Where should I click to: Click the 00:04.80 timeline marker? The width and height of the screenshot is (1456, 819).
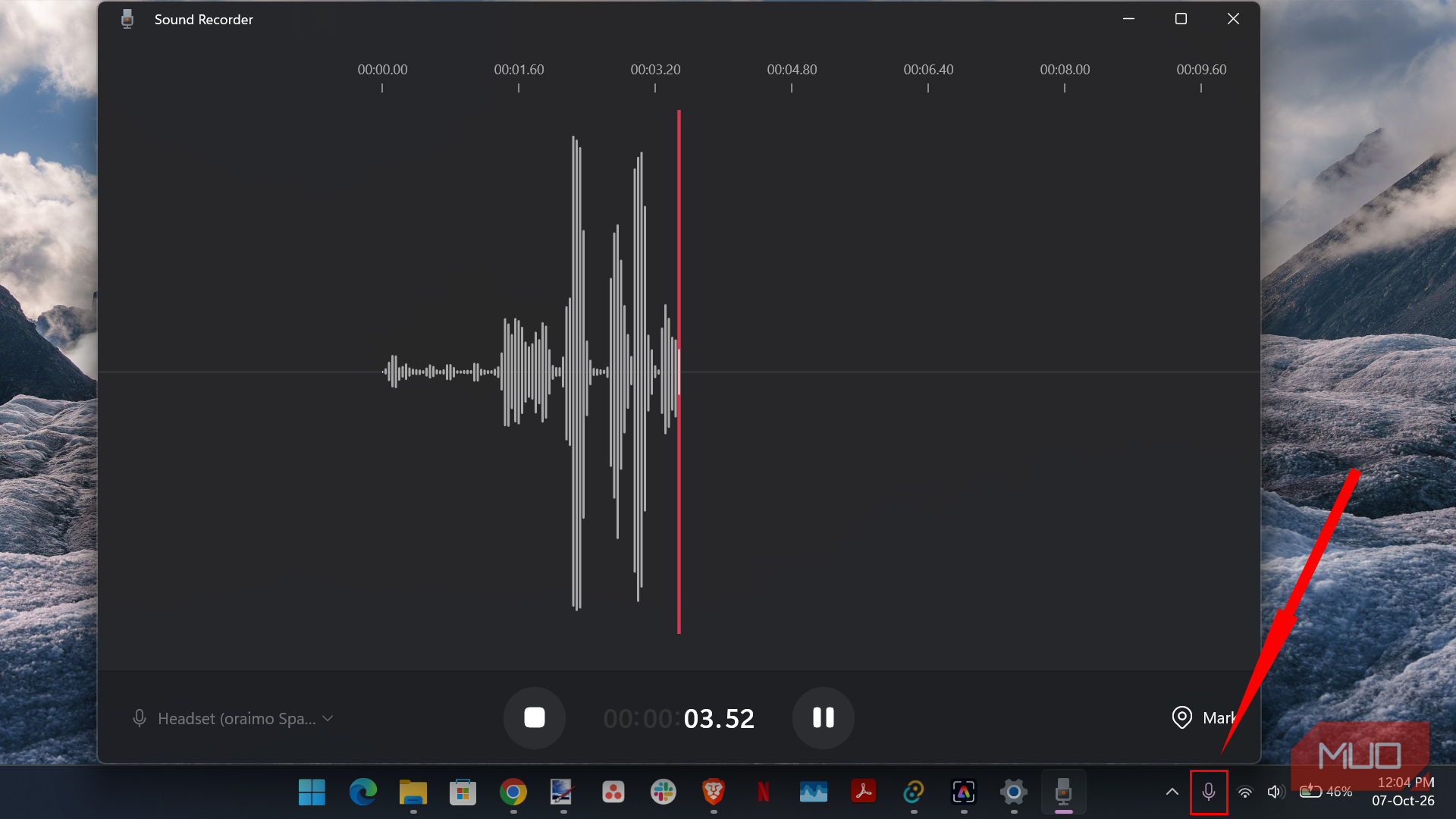[792, 70]
